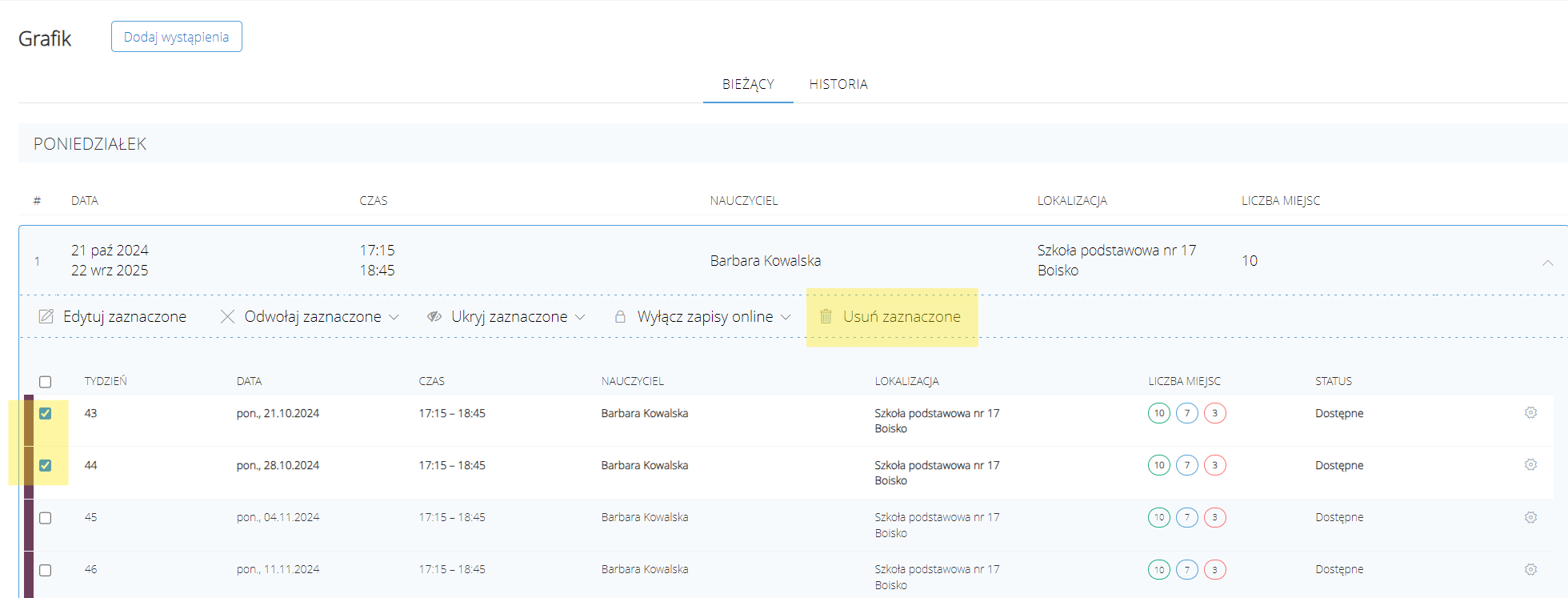Click red circle 3 in week 43 row
The width and height of the screenshot is (1568, 598).
(x=1215, y=413)
